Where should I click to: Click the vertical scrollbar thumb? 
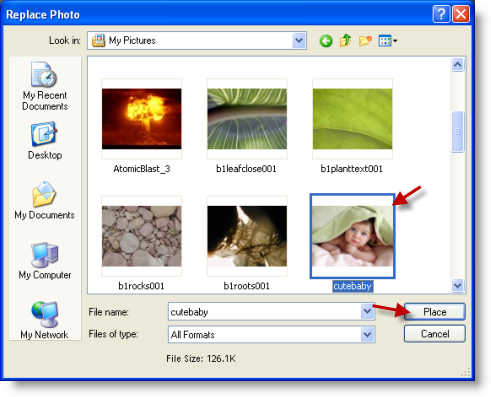tap(458, 132)
